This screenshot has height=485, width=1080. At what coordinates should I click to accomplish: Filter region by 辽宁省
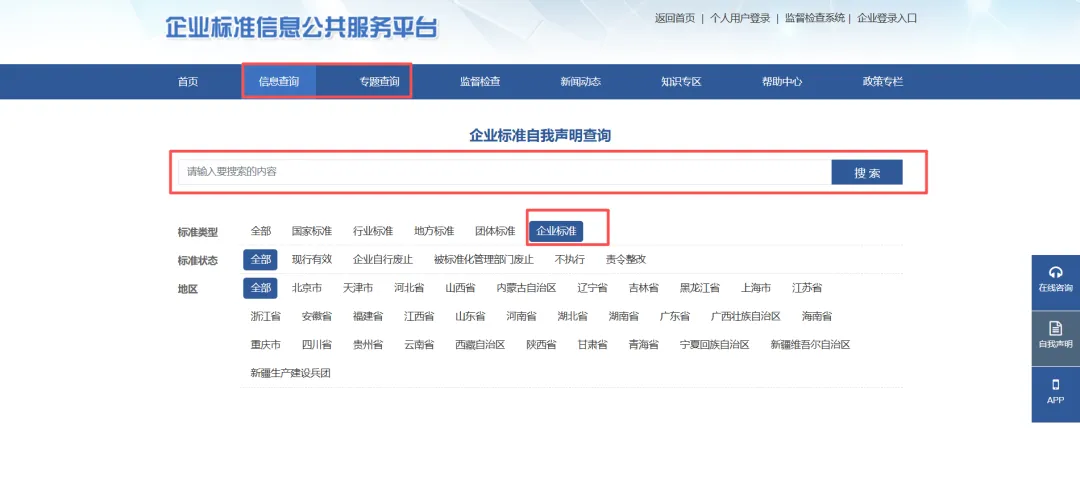coord(592,288)
